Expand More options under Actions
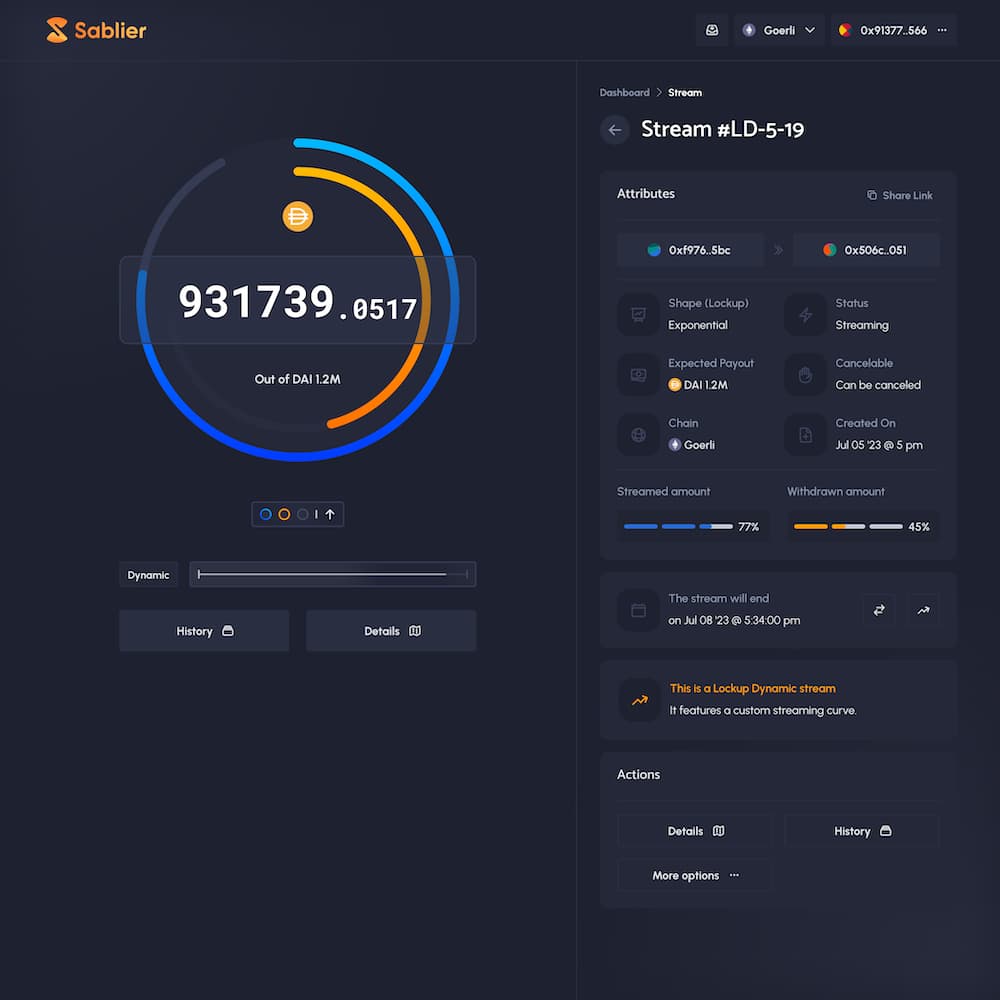Screen dimensions: 1000x1000 coord(694,875)
